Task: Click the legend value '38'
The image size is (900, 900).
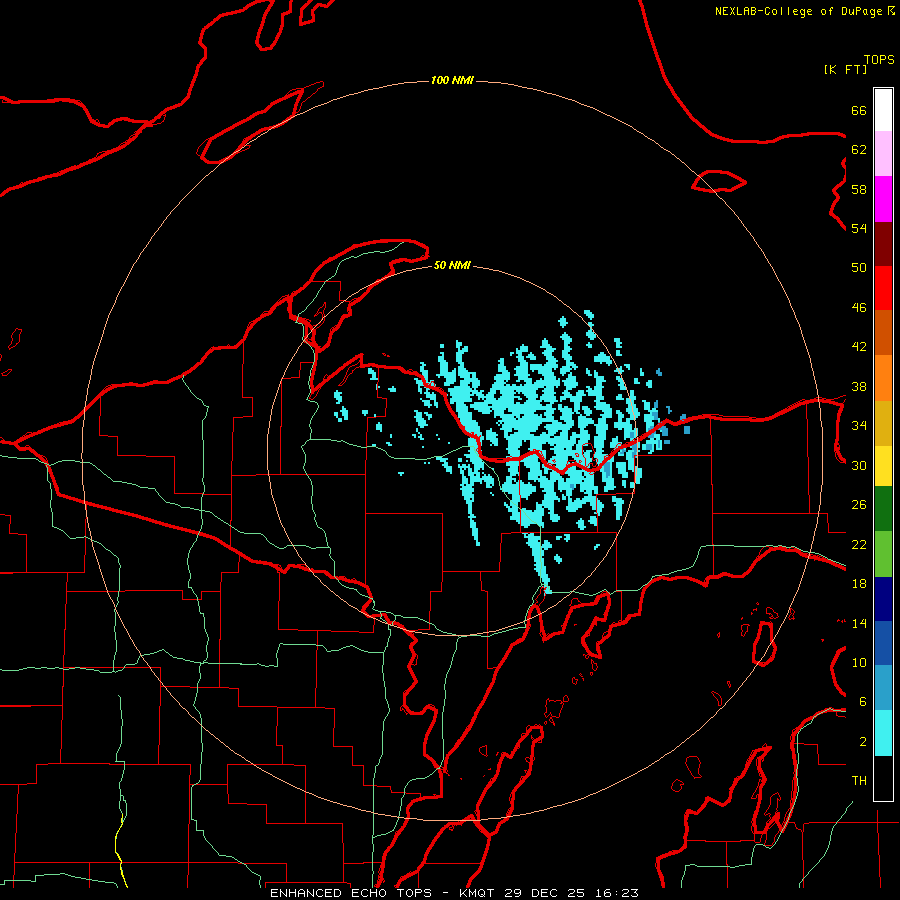Action: coord(859,386)
